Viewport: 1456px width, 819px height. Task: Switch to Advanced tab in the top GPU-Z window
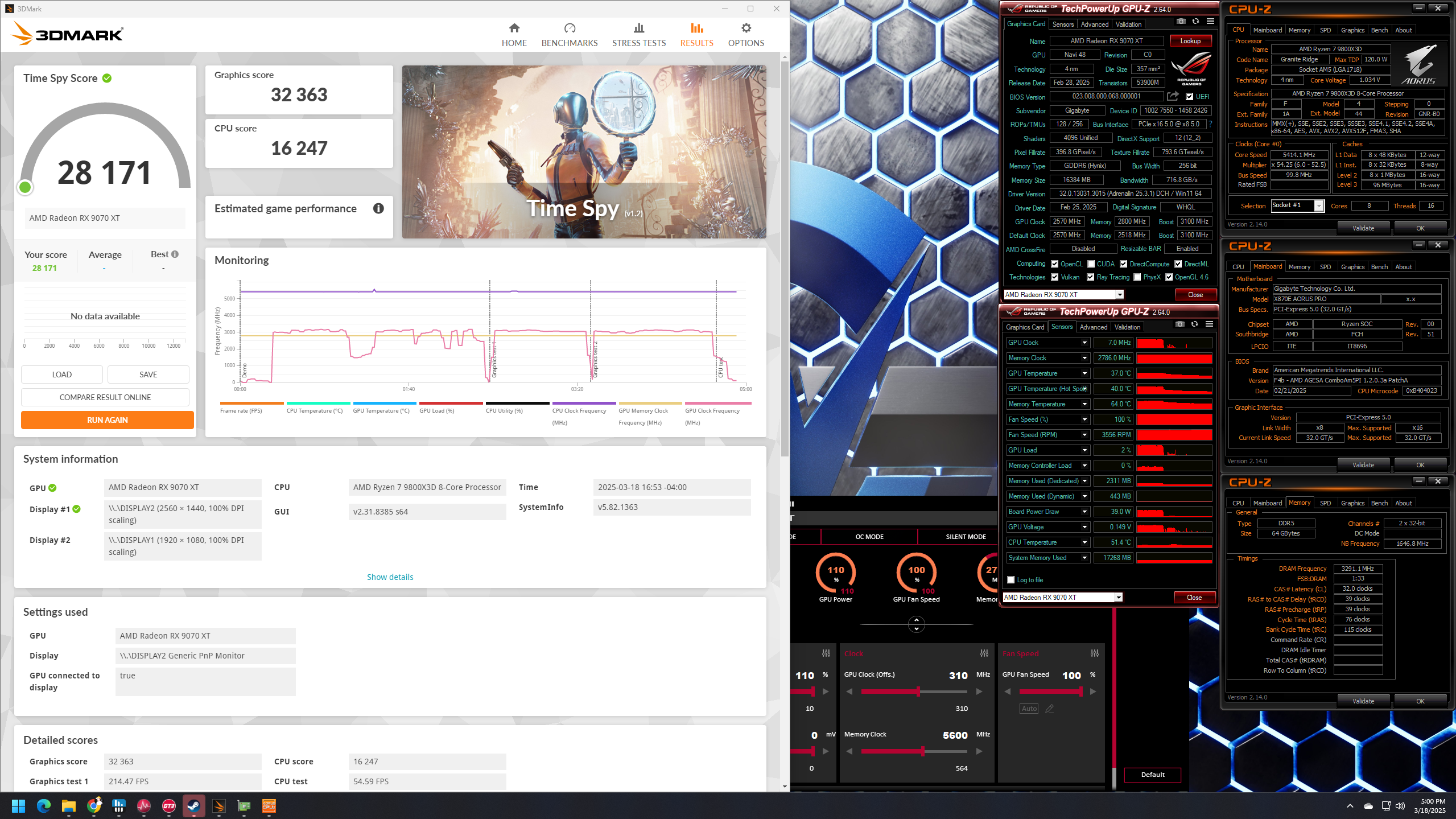point(1094,24)
